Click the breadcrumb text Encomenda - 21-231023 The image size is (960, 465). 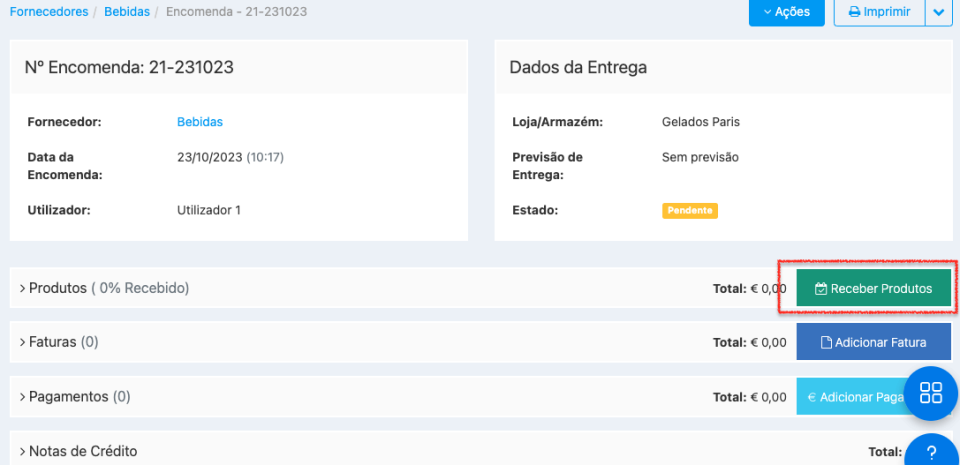[236, 12]
